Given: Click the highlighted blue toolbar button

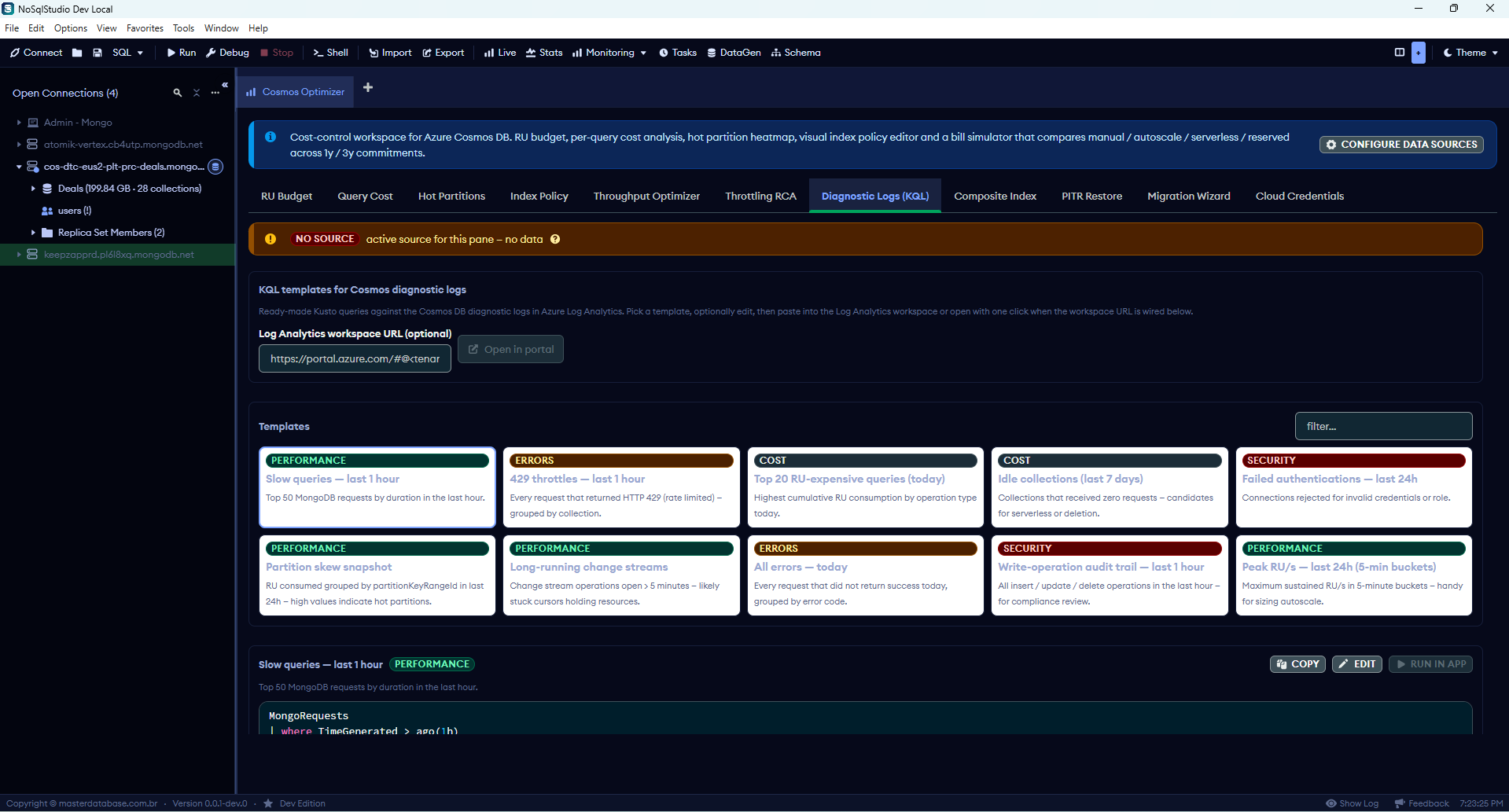Looking at the screenshot, I should [1419, 53].
